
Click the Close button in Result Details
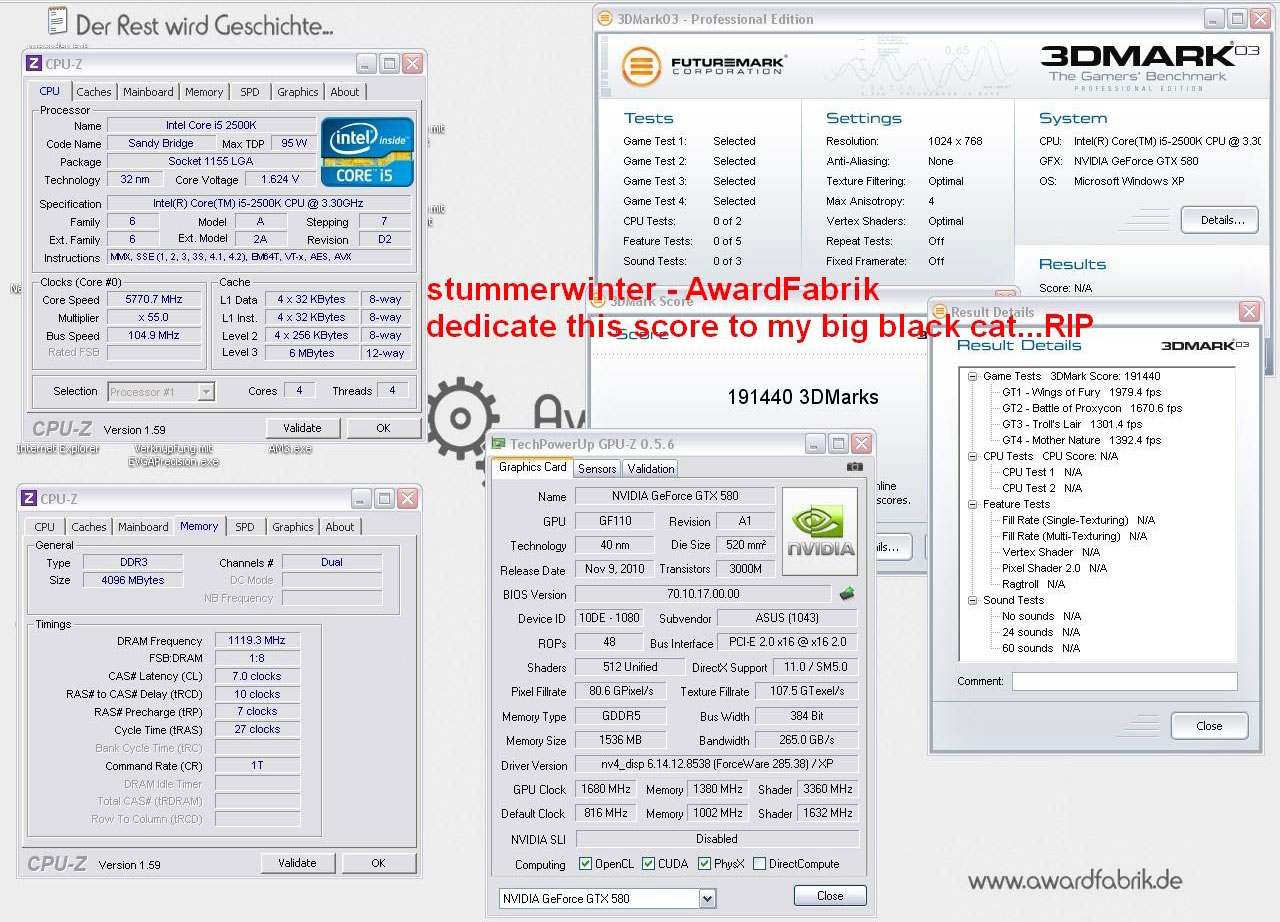coord(1209,726)
